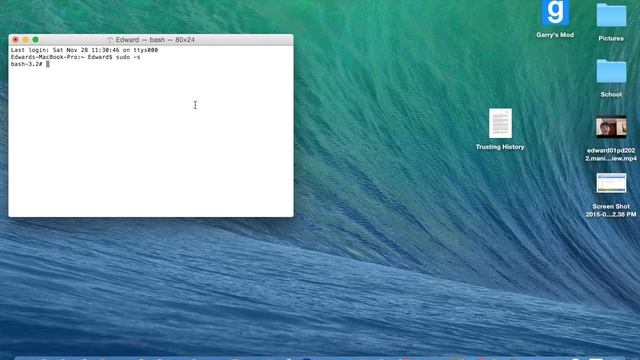Click the 'School' folder label
This screenshot has width=640, height=360.
[611, 94]
